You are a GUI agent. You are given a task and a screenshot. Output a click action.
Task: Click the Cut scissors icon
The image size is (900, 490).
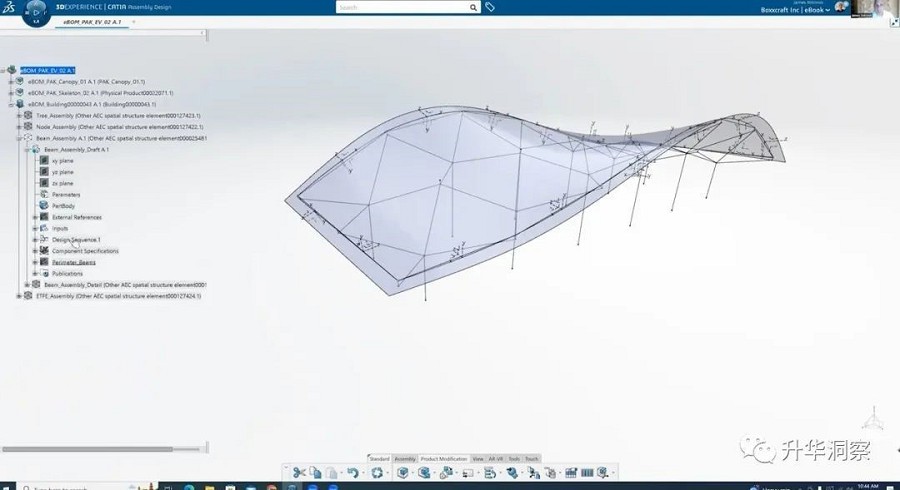(298, 473)
